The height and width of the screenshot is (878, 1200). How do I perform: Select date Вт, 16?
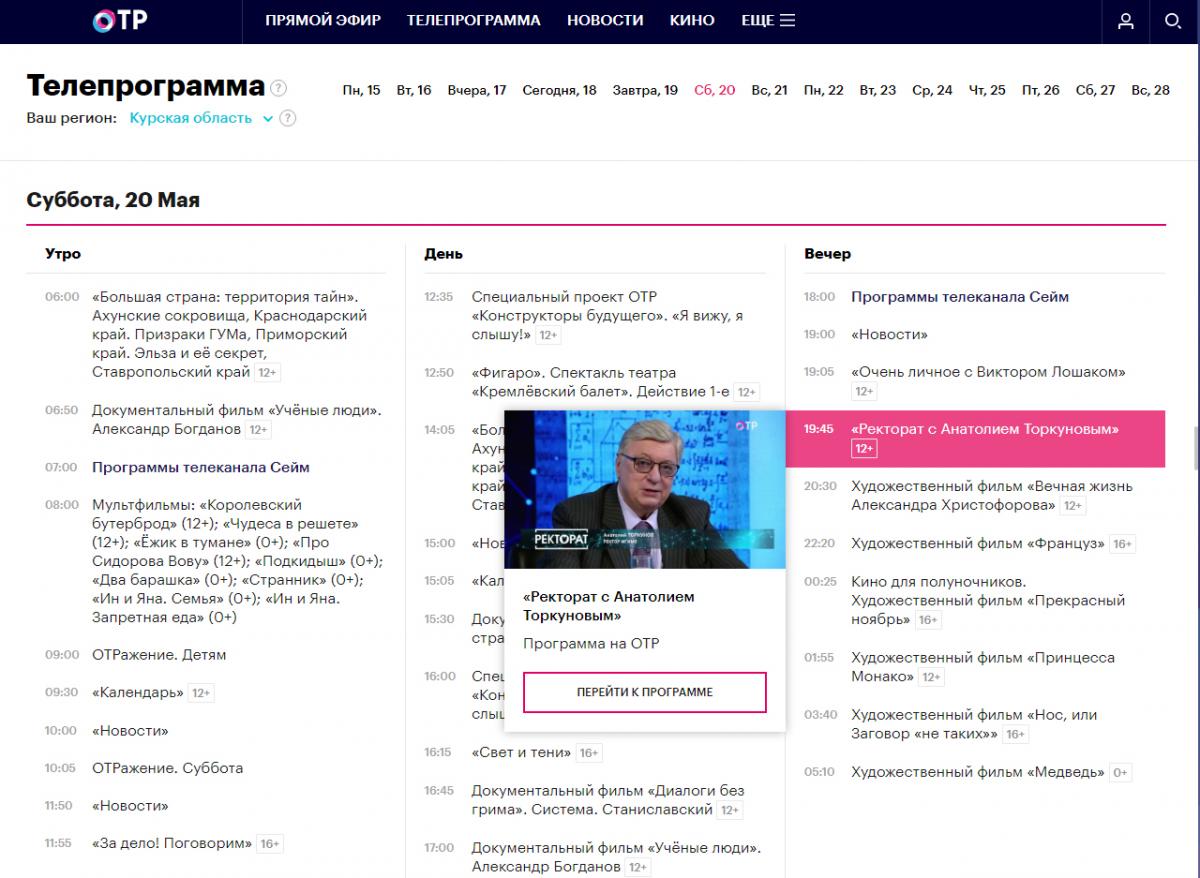pyautogui.click(x=414, y=90)
